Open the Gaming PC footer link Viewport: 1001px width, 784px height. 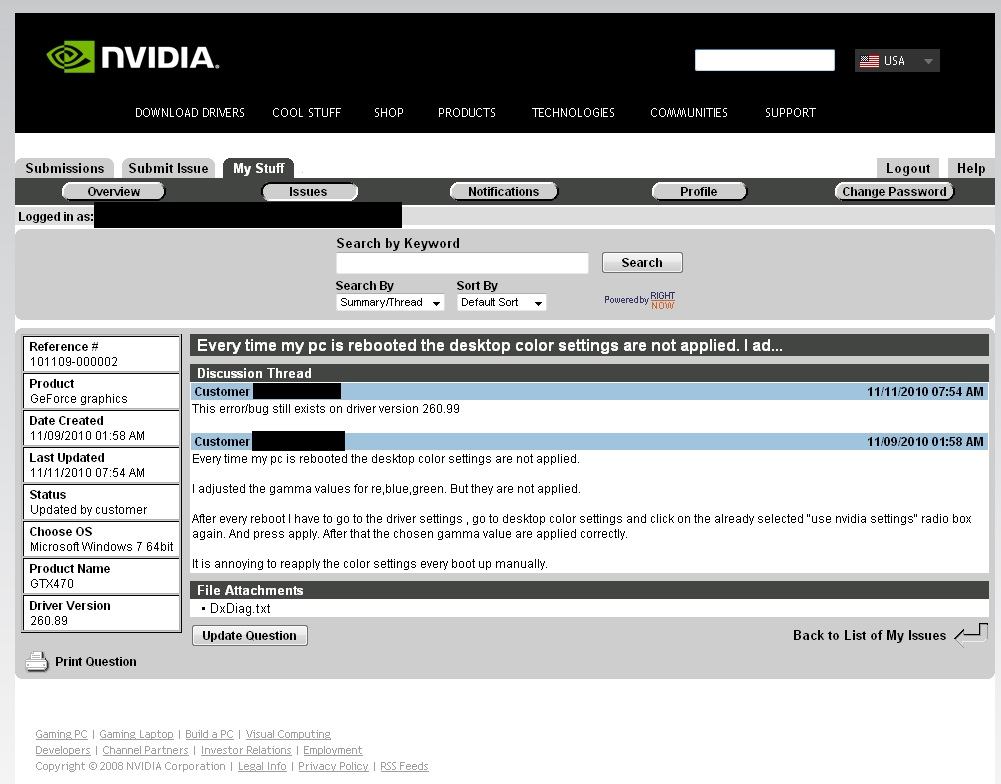61,734
